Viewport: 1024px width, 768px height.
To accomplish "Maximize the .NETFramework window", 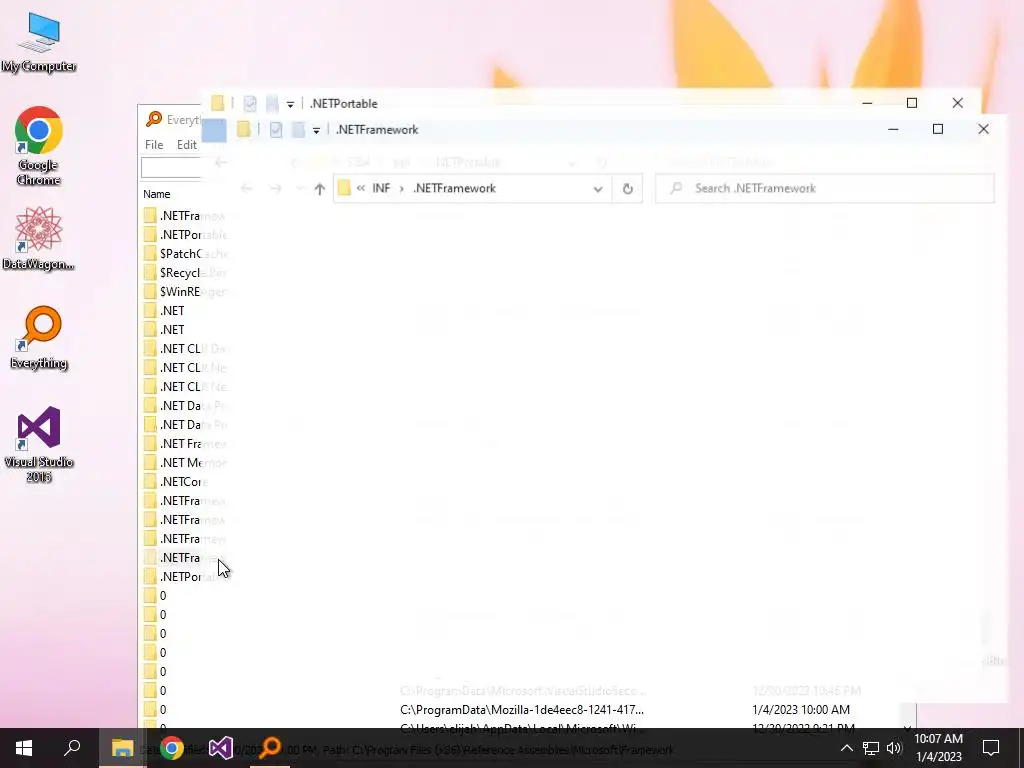I will 938,129.
